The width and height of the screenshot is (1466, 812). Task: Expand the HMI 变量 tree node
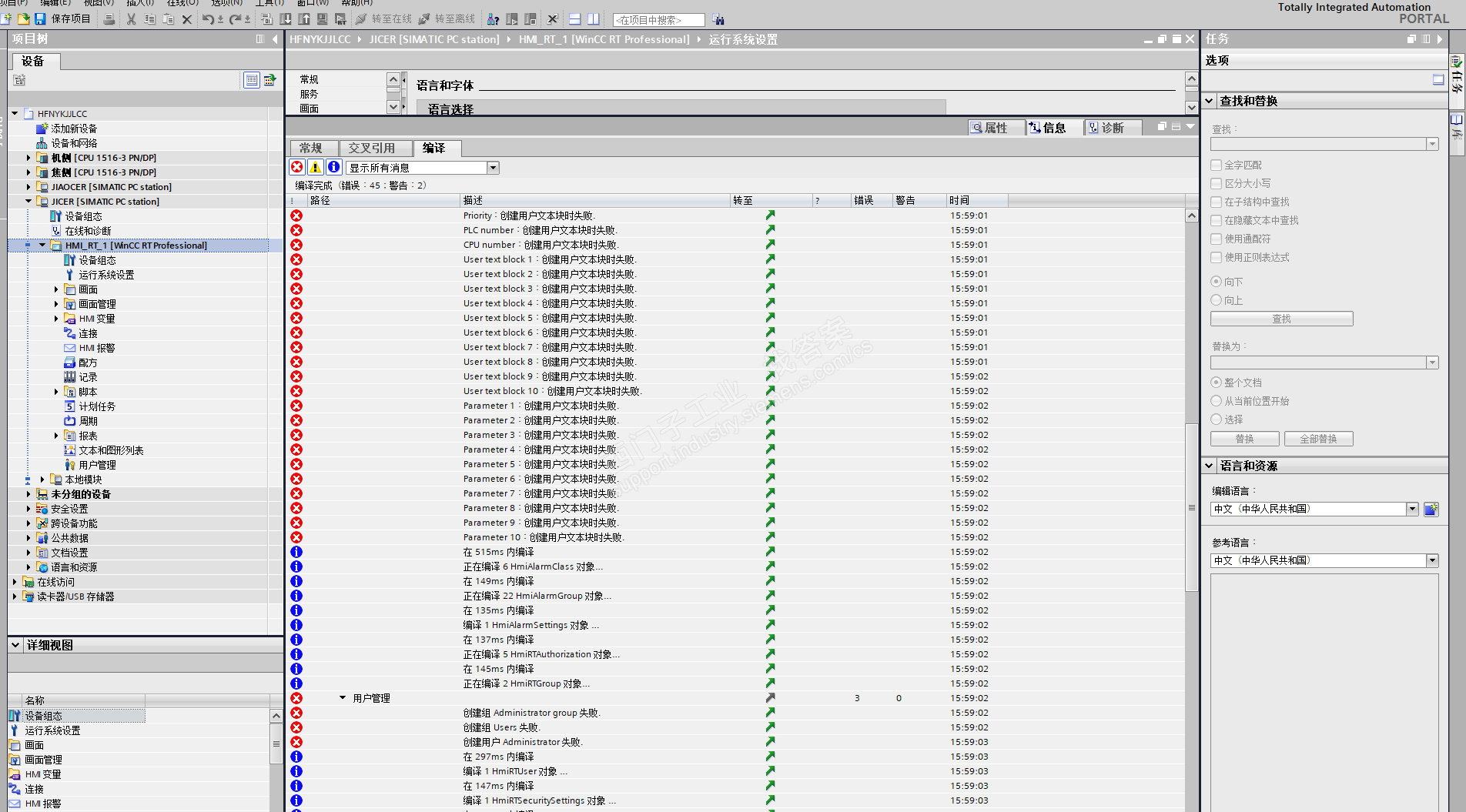[x=56, y=319]
